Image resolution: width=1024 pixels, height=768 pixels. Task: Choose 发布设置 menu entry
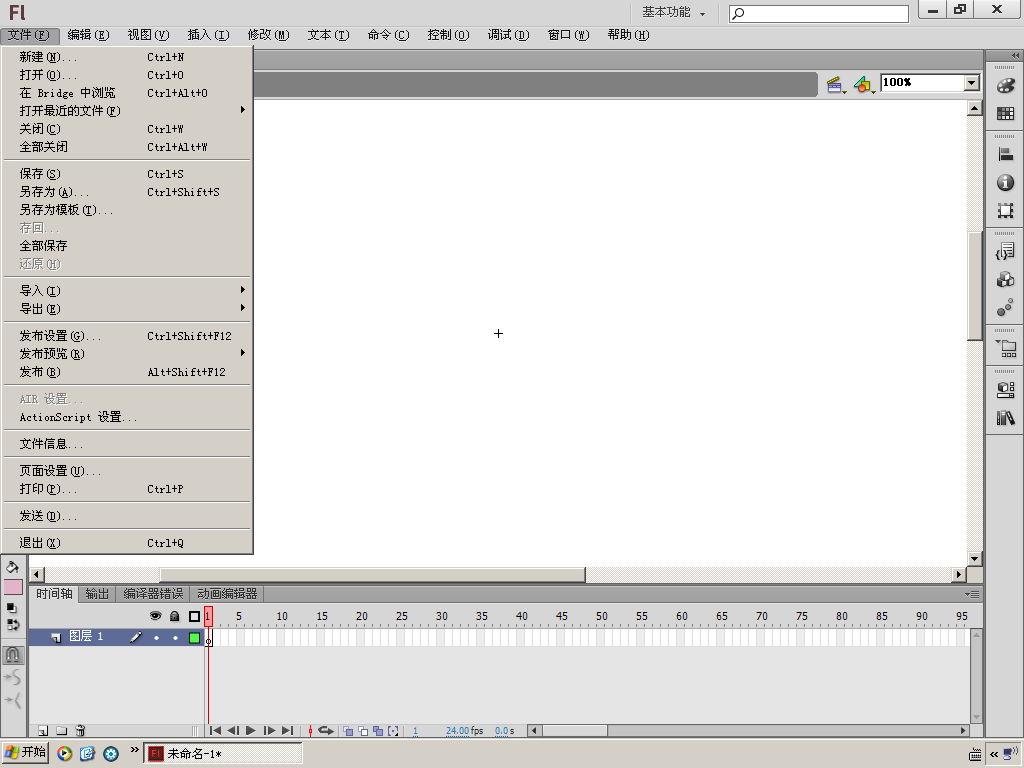[128, 336]
